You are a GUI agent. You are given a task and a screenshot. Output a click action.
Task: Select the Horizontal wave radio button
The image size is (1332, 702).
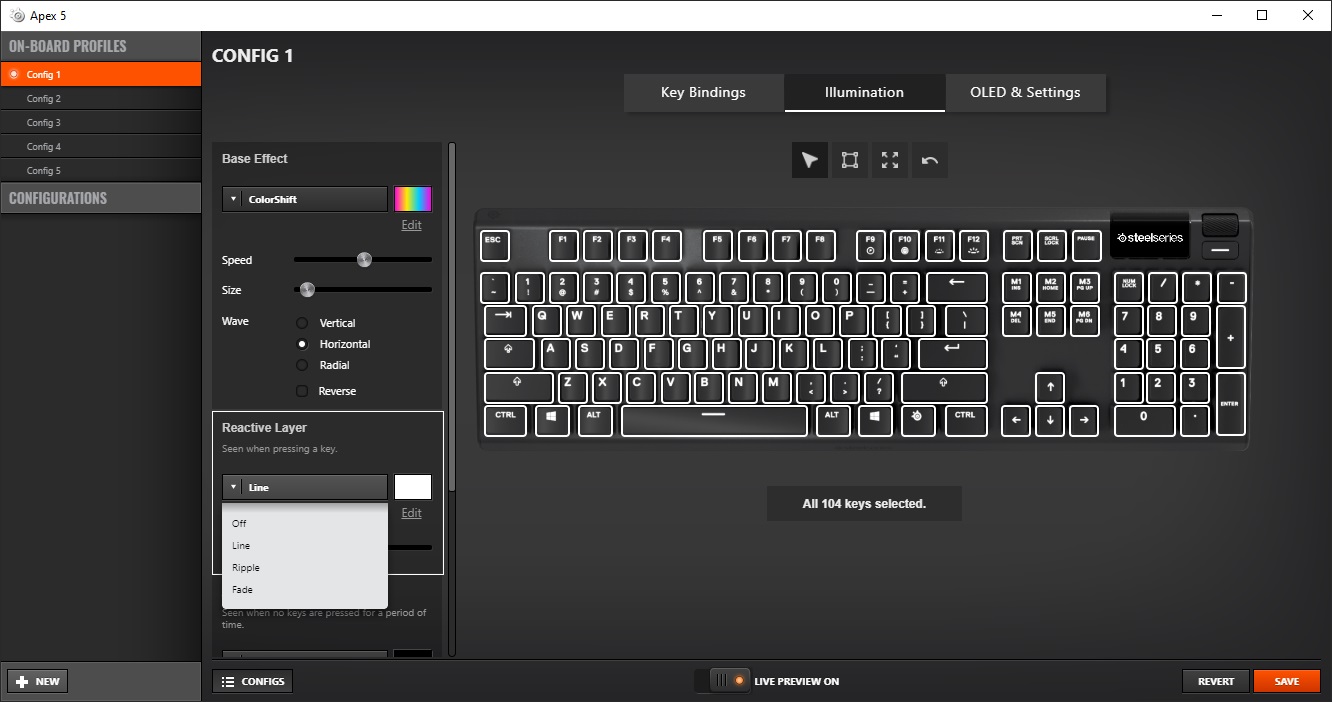pos(302,344)
